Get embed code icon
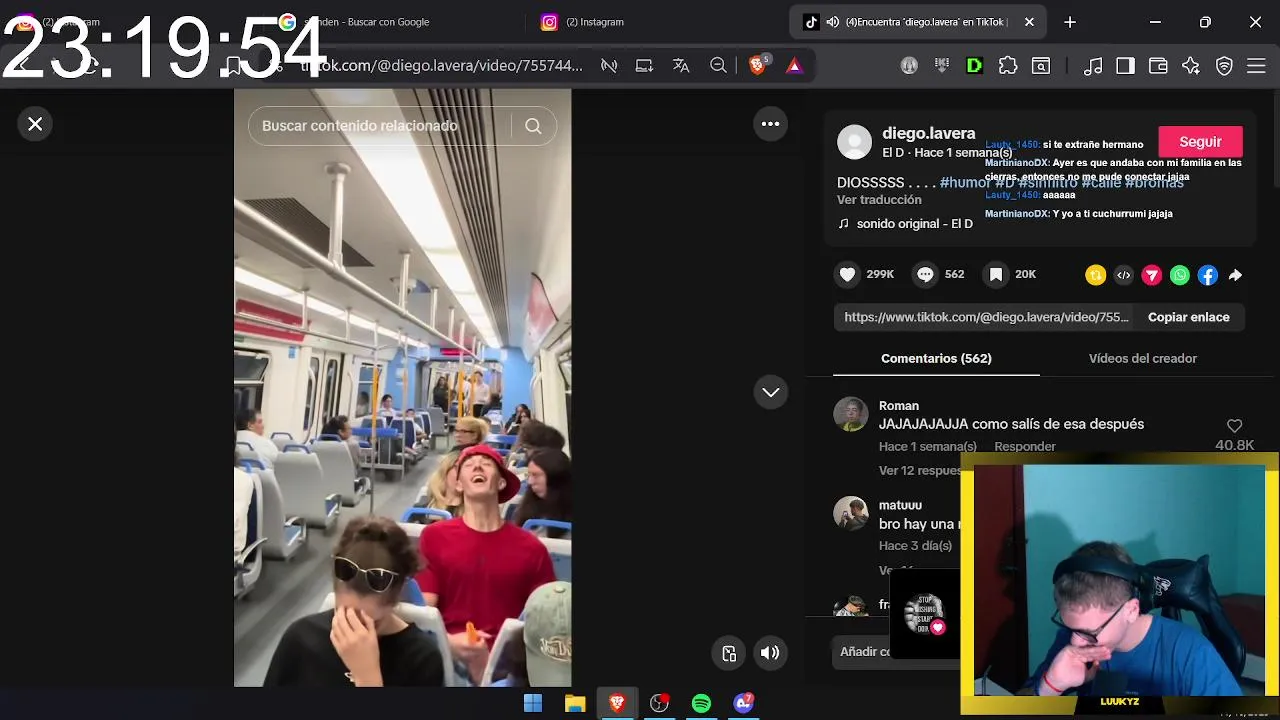Viewport: 1280px width, 720px height. click(x=1124, y=275)
